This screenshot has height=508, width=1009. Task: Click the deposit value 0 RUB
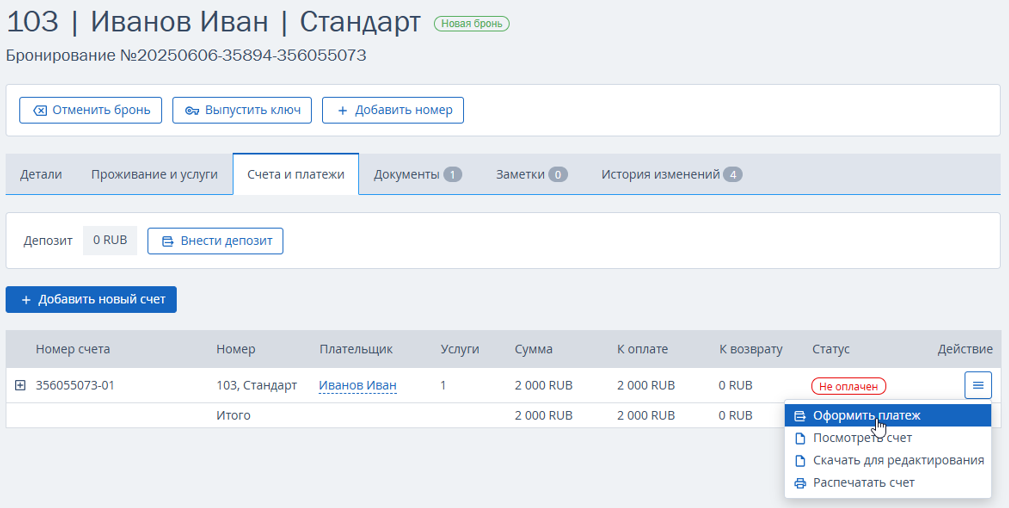click(x=110, y=241)
